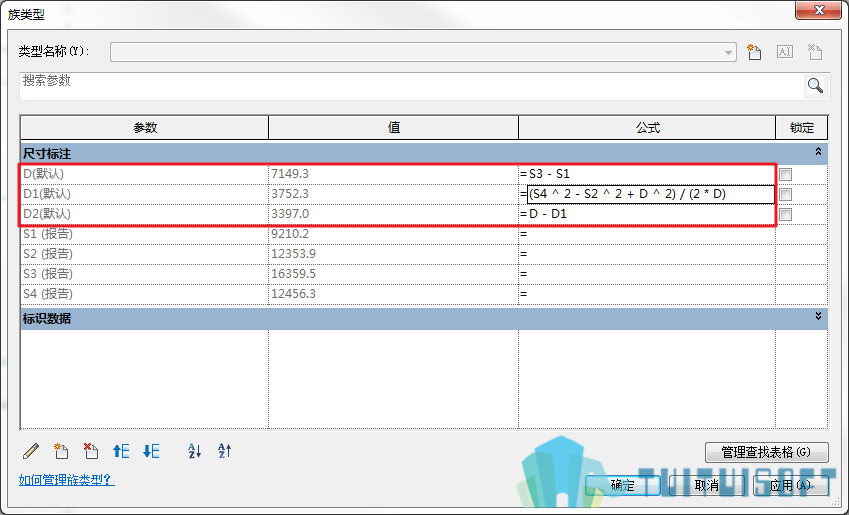Click the Rename Type icon
Image resolution: width=849 pixels, height=515 pixels.
(785, 52)
